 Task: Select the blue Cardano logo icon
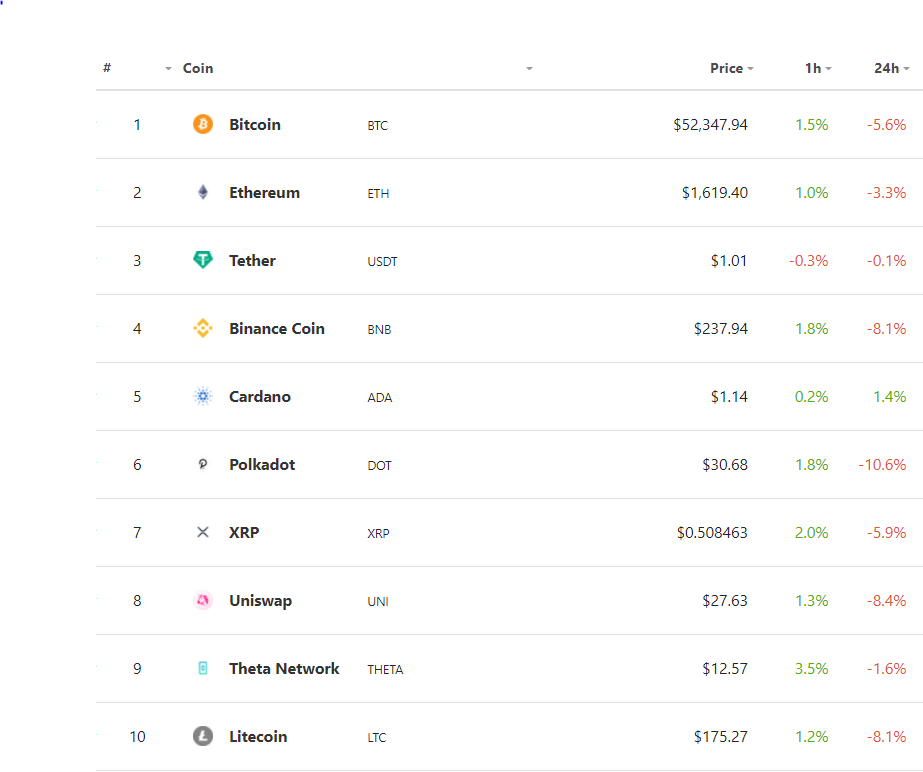tap(203, 397)
